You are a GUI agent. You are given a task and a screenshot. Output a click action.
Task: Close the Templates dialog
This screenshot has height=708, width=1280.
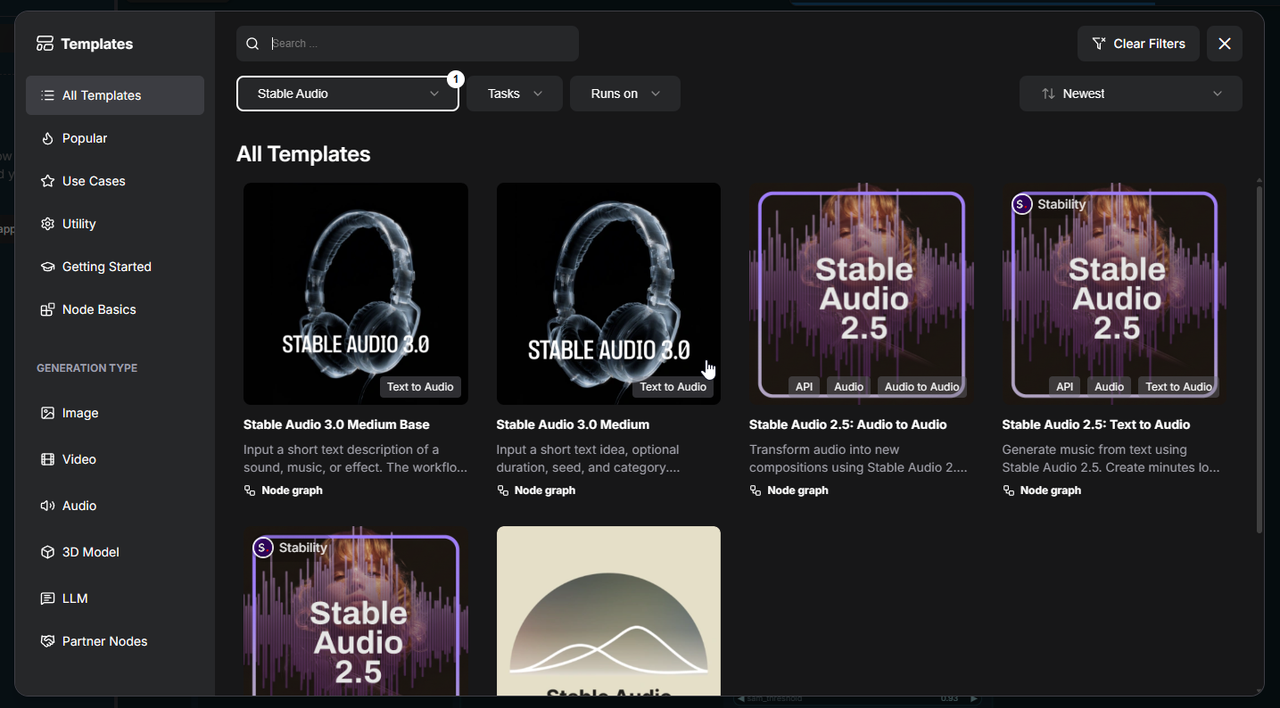pyautogui.click(x=1225, y=44)
